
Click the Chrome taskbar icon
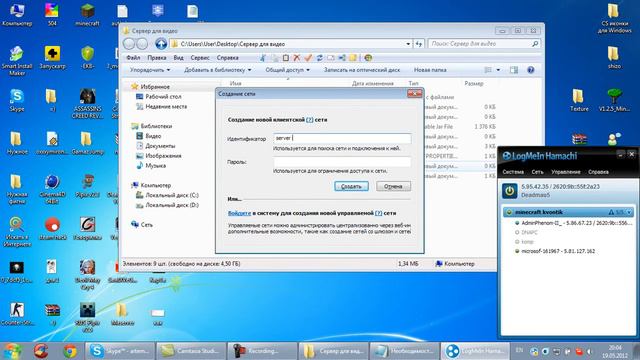[x=70, y=351]
